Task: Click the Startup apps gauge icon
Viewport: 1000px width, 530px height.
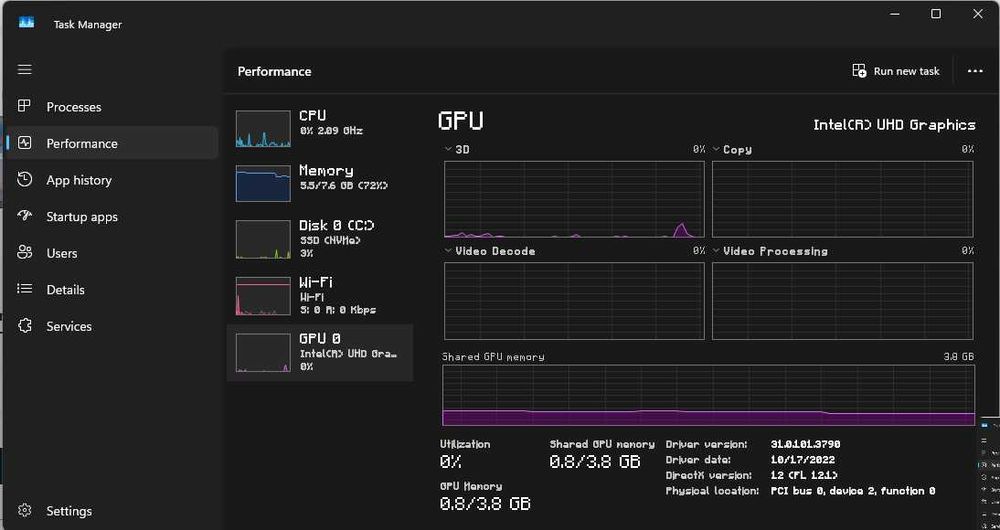Action: click(24, 216)
